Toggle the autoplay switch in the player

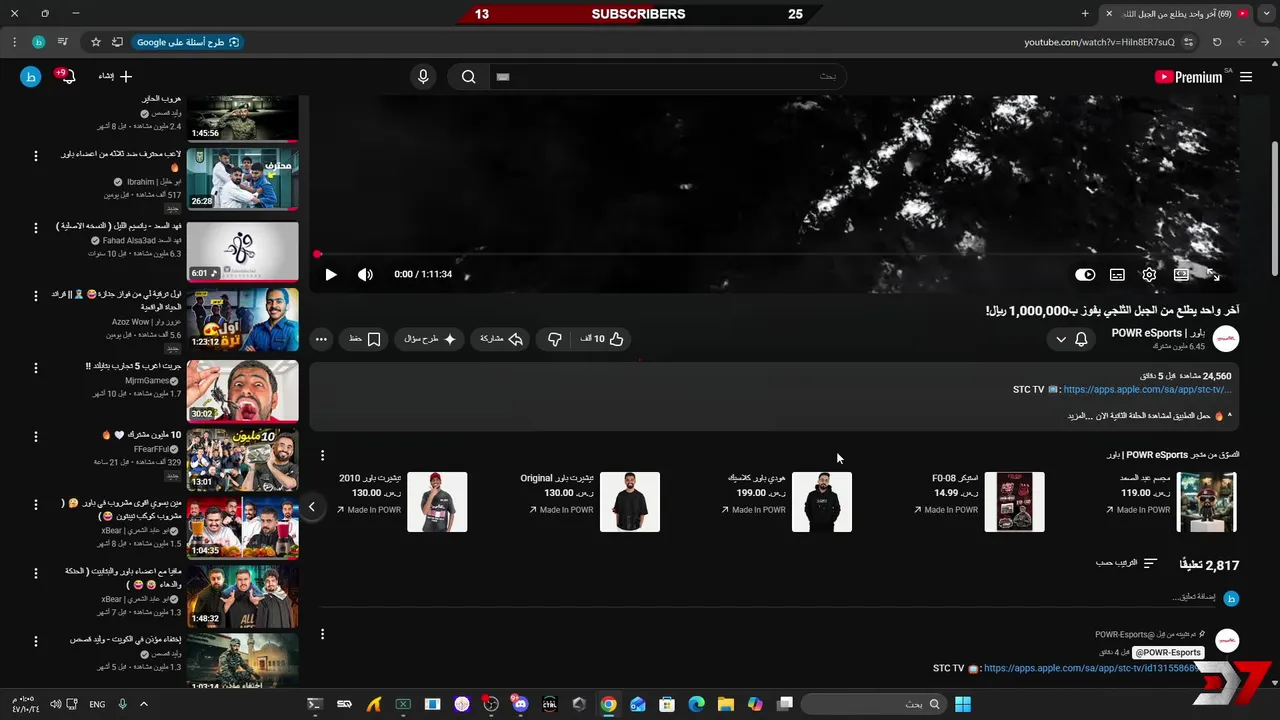pos(1085,274)
